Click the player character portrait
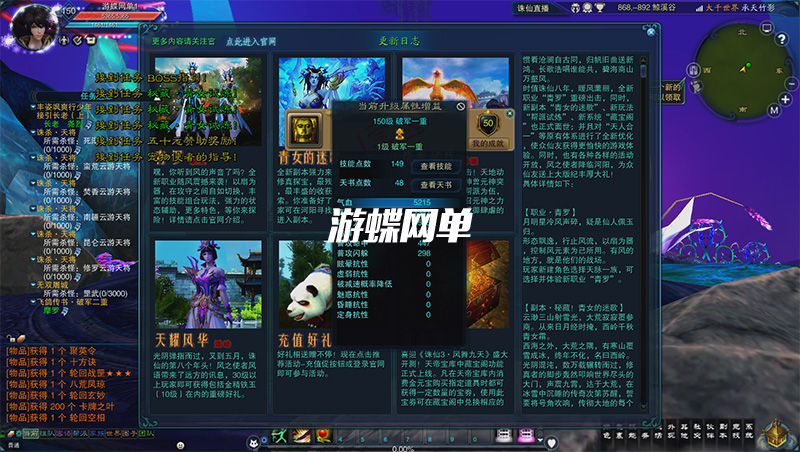The image size is (800, 452). [x=35, y=27]
